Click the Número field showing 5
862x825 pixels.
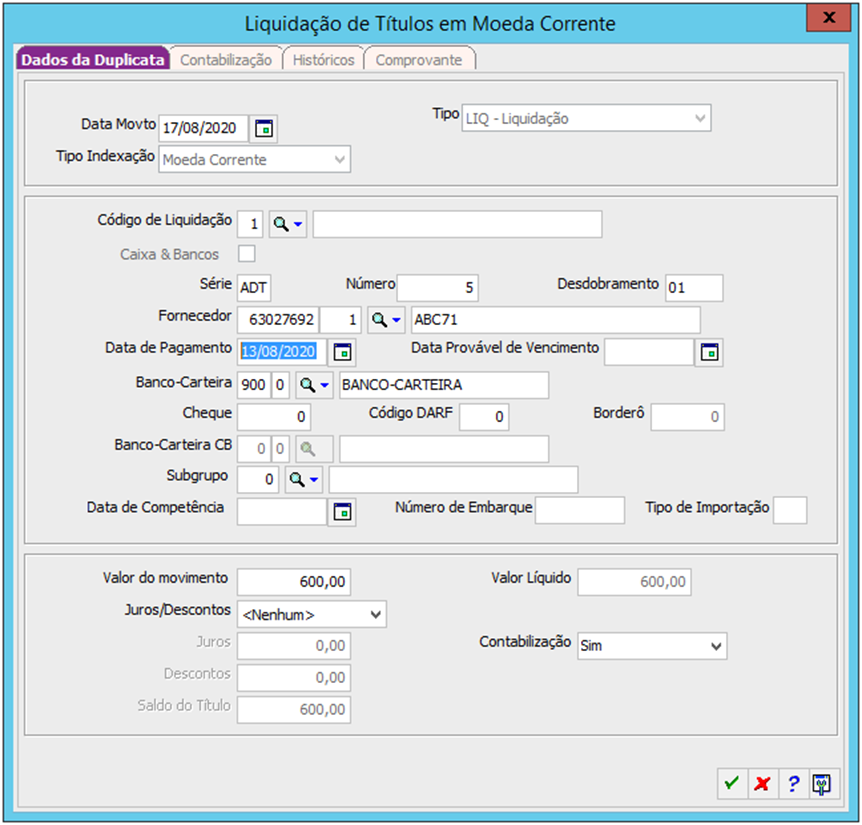tap(438, 287)
